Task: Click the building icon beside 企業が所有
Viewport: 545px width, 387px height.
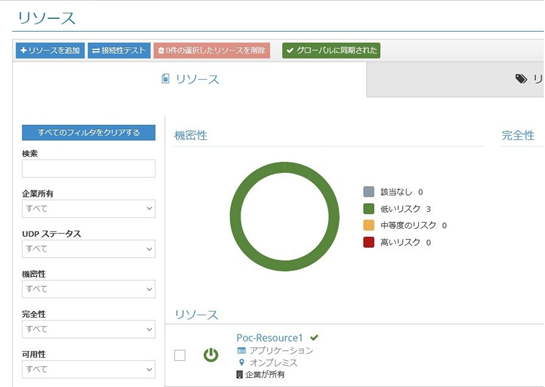Action: point(239,374)
